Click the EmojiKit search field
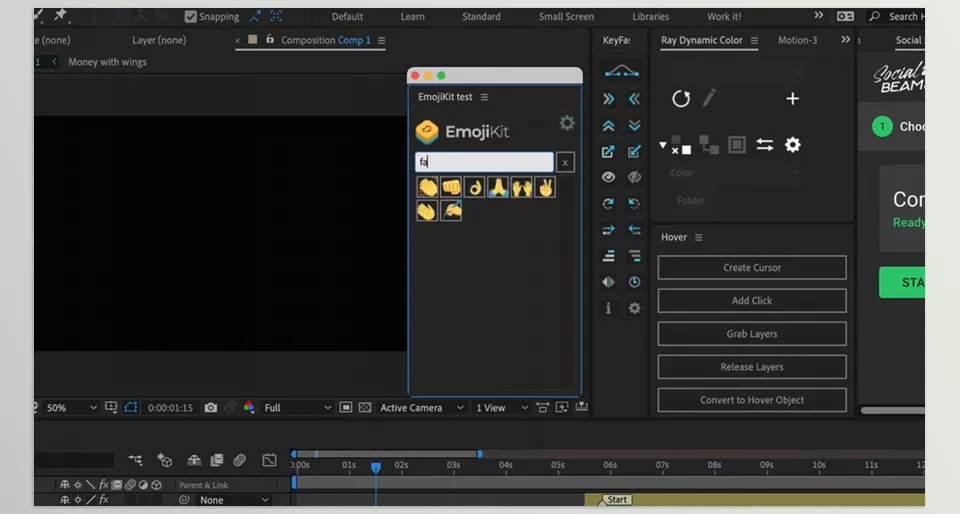 point(484,162)
